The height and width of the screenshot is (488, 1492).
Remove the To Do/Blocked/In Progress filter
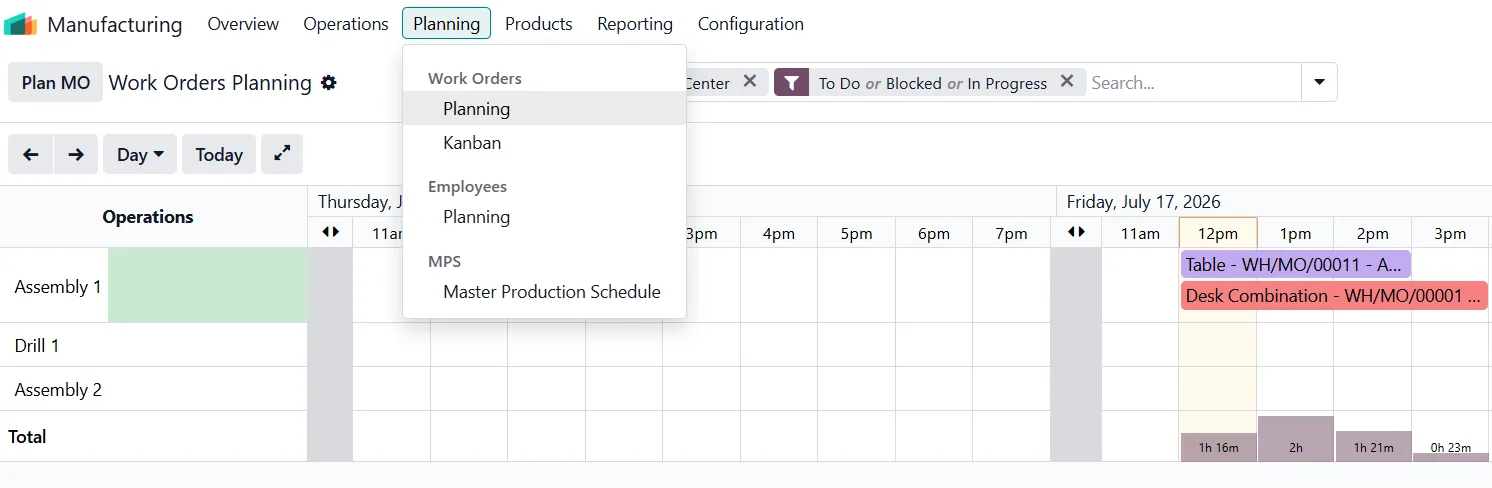1067,82
